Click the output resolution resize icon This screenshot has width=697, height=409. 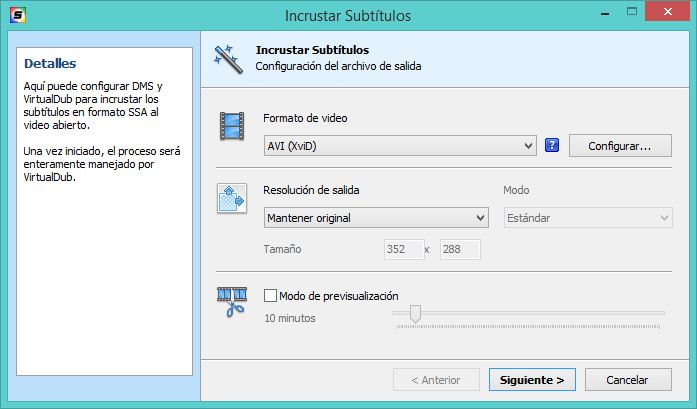pyautogui.click(x=232, y=198)
